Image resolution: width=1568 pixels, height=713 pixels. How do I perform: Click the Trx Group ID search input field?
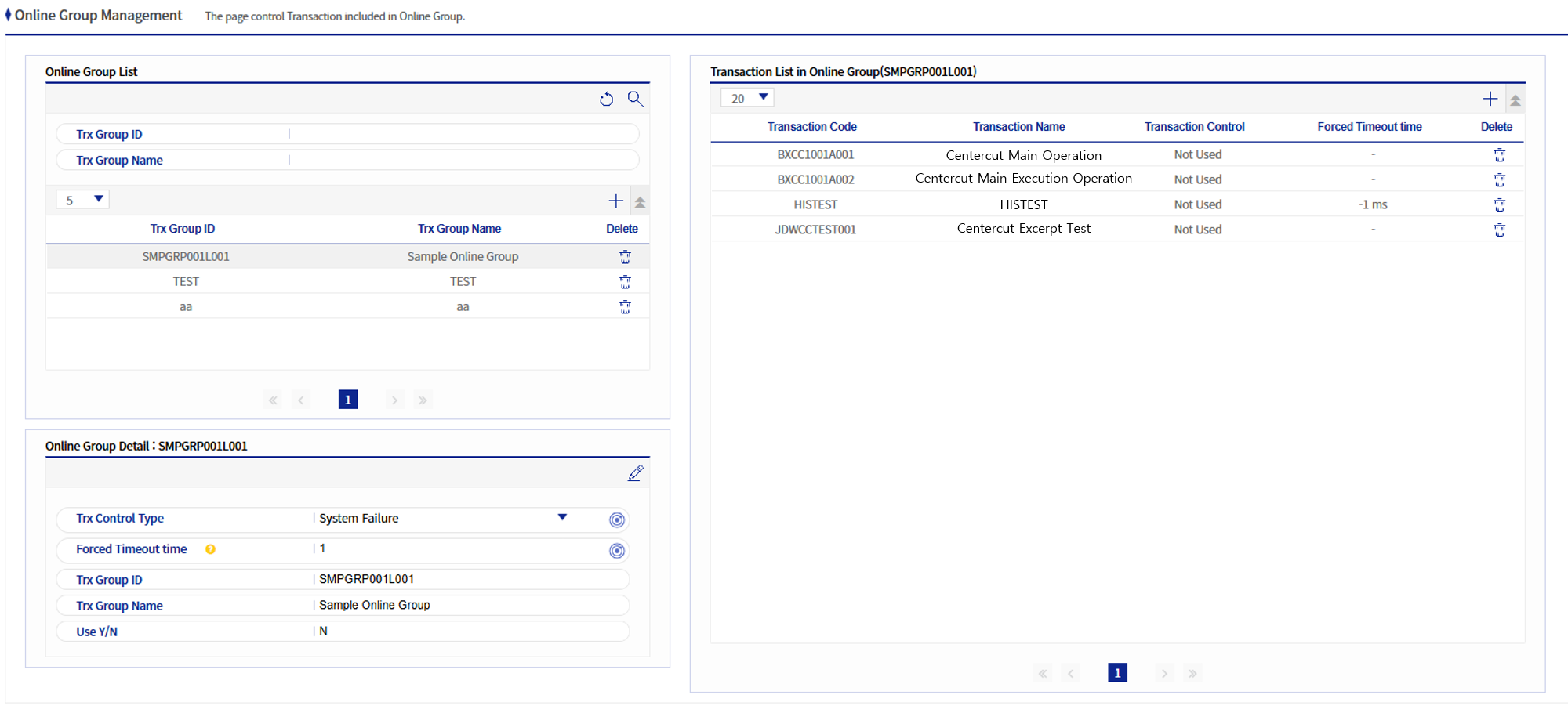tap(463, 135)
